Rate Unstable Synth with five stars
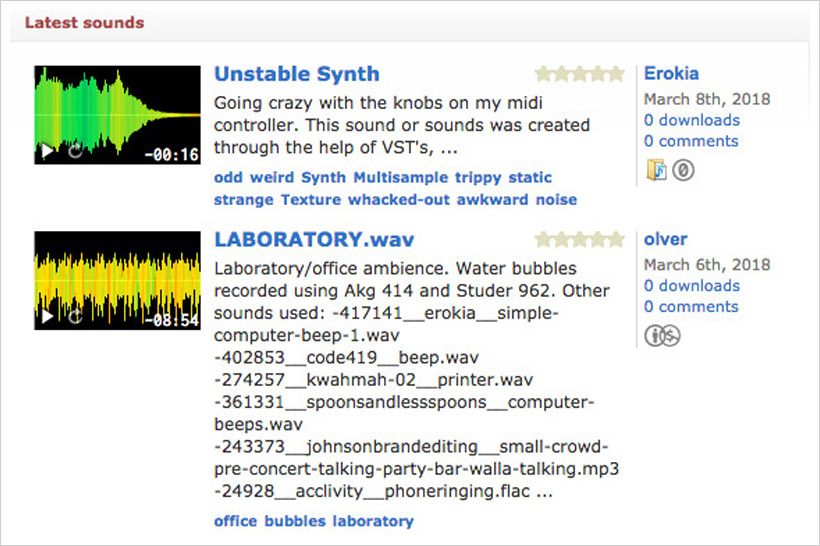The width and height of the screenshot is (820, 546). [x=617, y=74]
